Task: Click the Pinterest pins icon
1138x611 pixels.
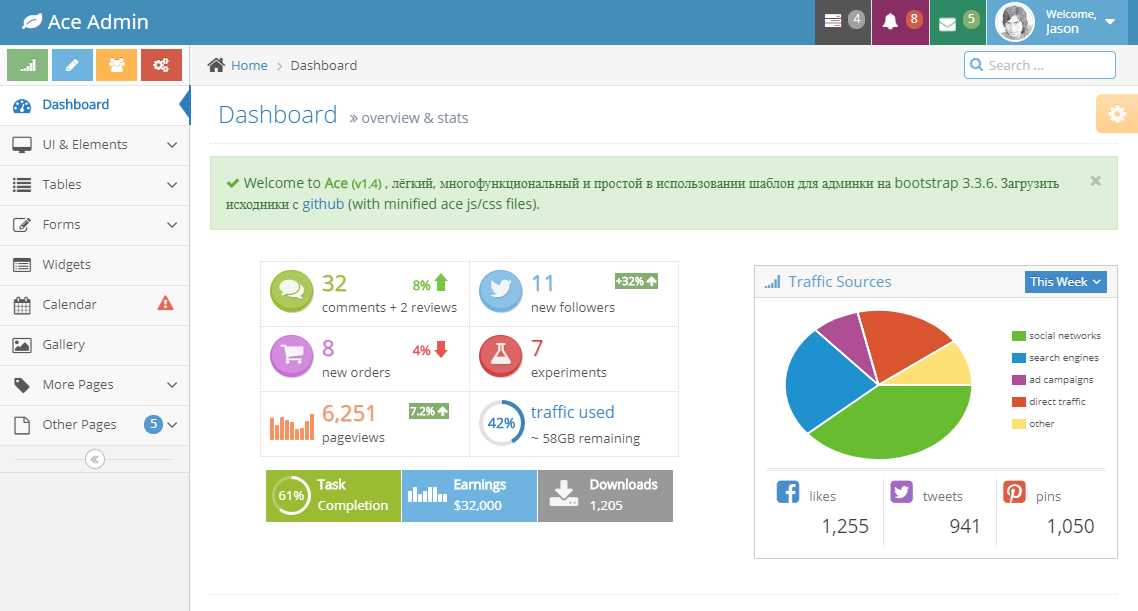Action: point(1014,492)
